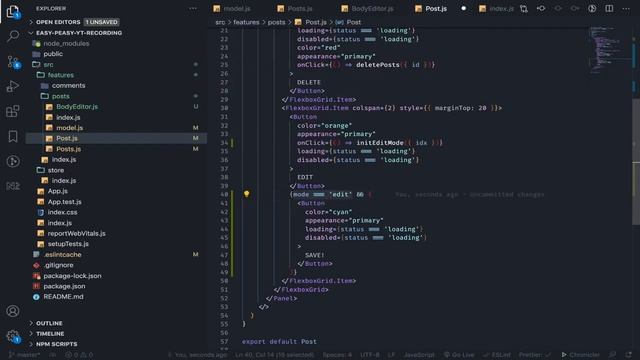Viewport: 640px width, 360px height.
Task: Click the lightbulb code action on line 40
Action: click(x=247, y=194)
